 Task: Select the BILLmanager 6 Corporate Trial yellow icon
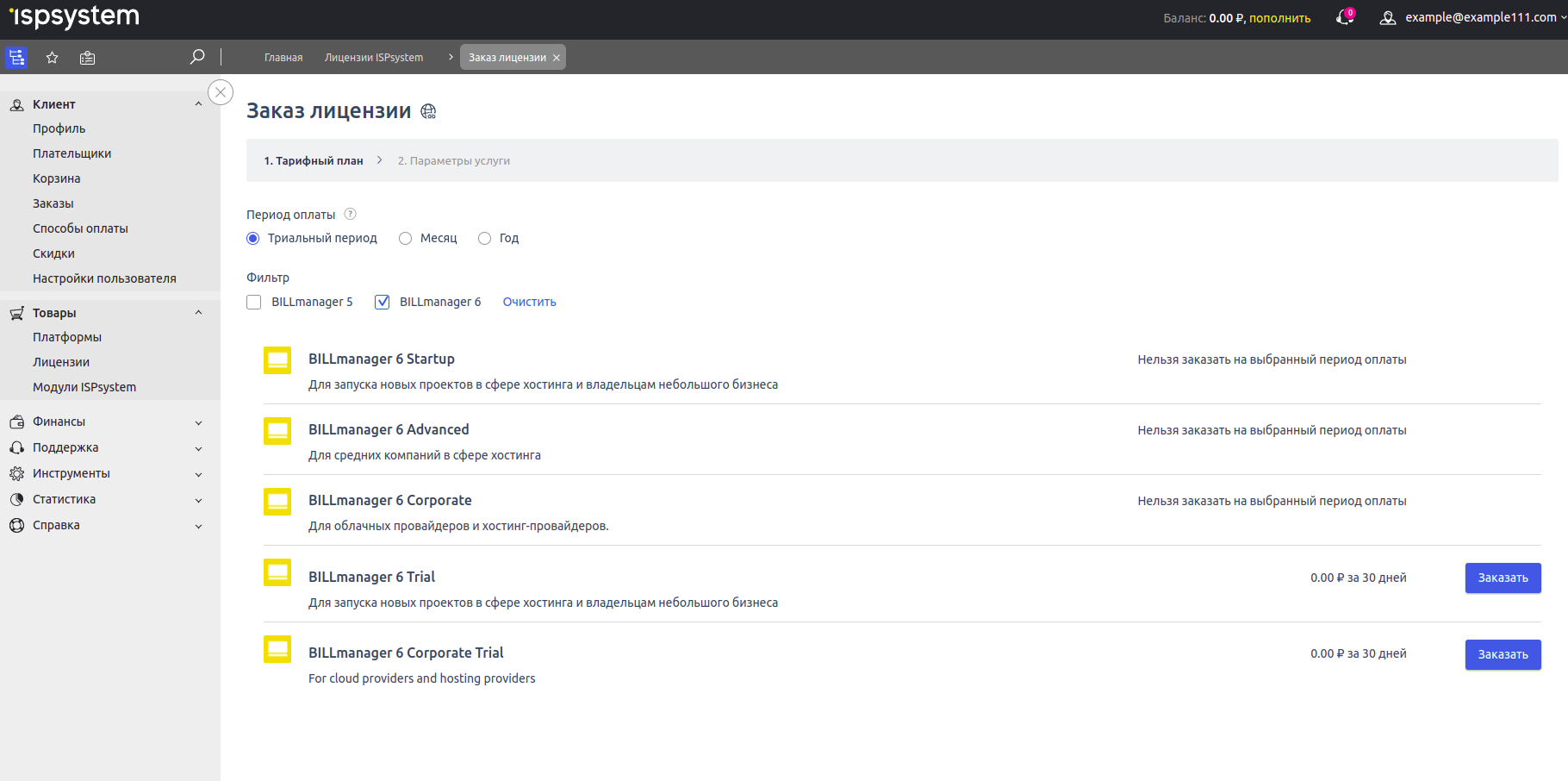pyautogui.click(x=277, y=649)
